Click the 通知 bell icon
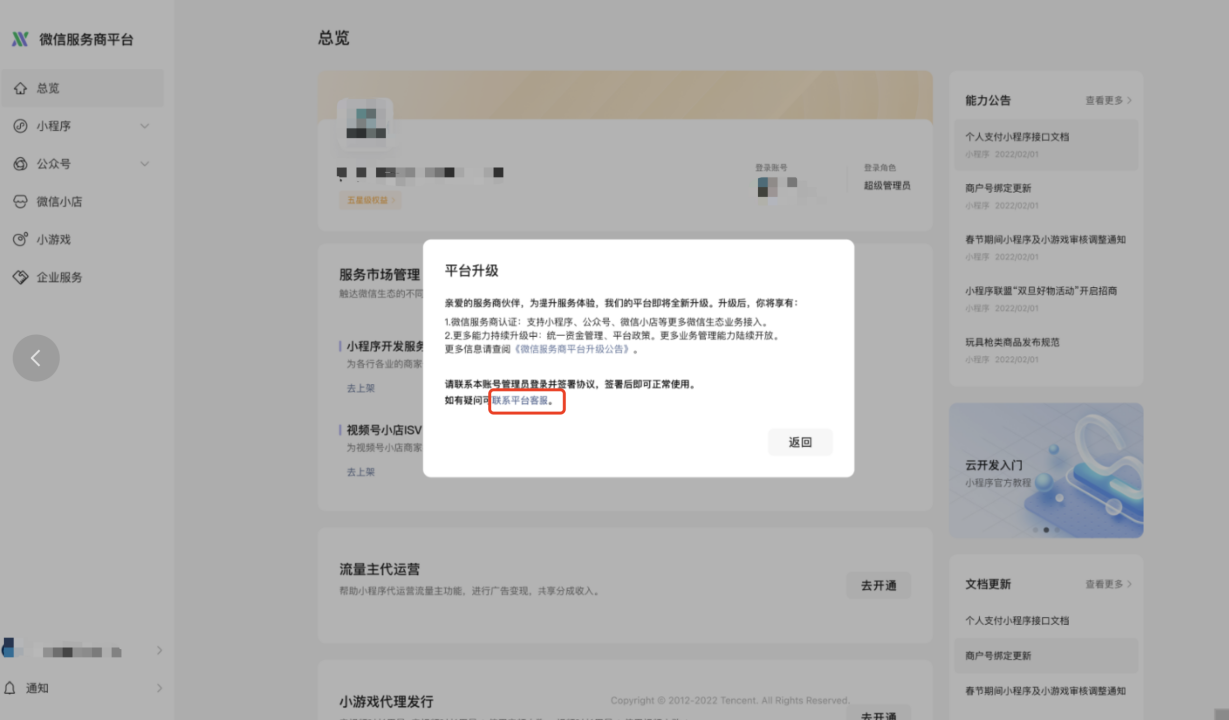The width and height of the screenshot is (1229, 720). tap(11, 688)
